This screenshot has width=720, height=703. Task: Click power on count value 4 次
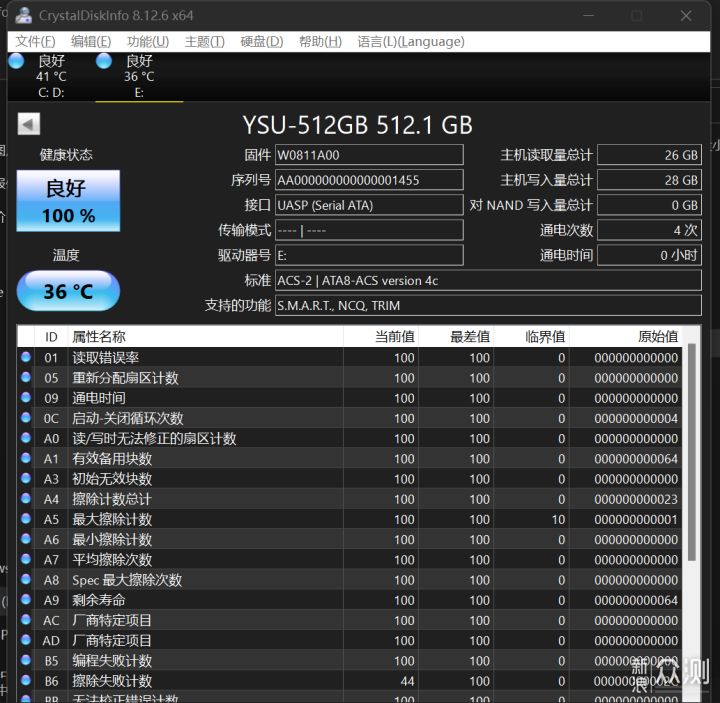[649, 230]
